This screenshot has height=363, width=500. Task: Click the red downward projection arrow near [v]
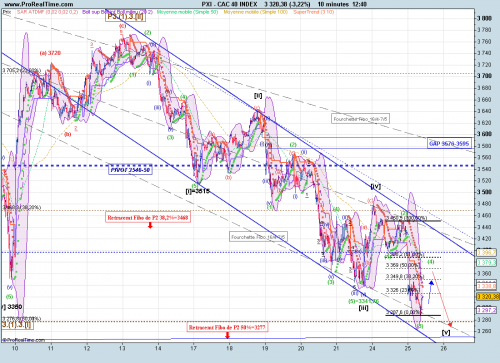click(x=442, y=300)
